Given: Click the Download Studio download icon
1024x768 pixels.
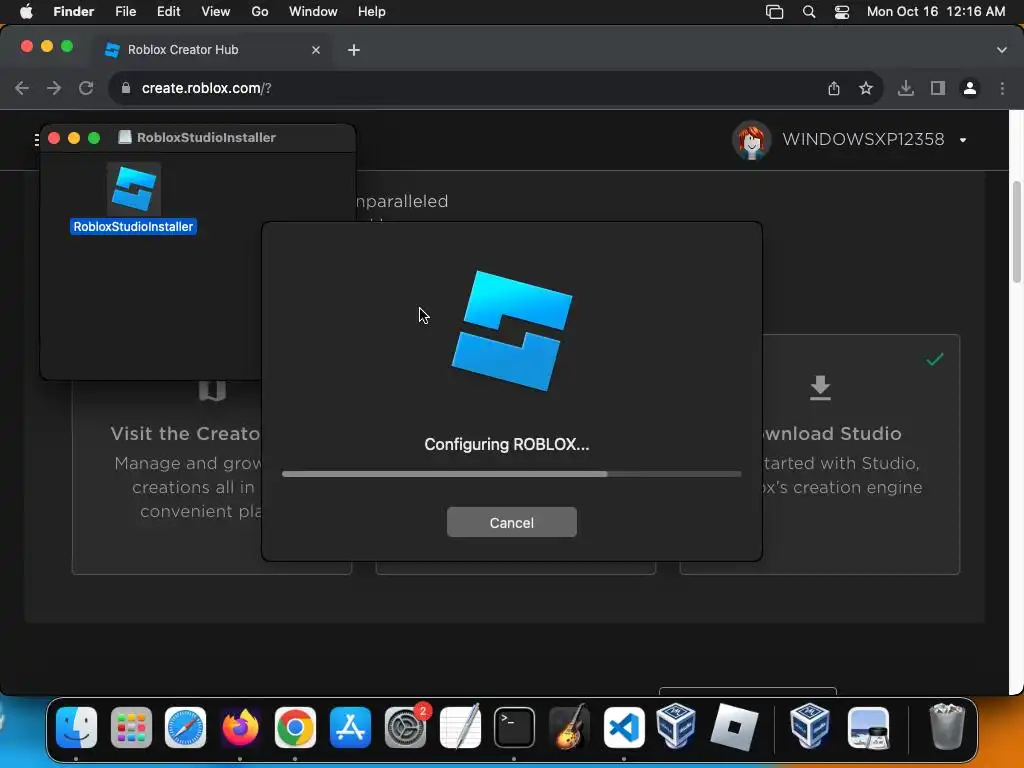Looking at the screenshot, I should coord(820,387).
